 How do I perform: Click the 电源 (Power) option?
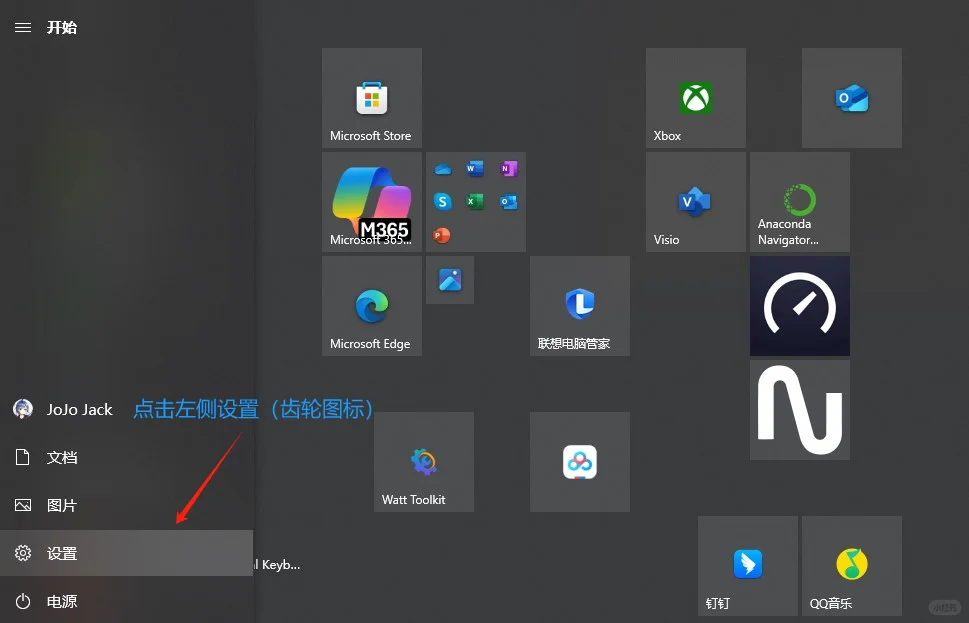click(x=62, y=601)
